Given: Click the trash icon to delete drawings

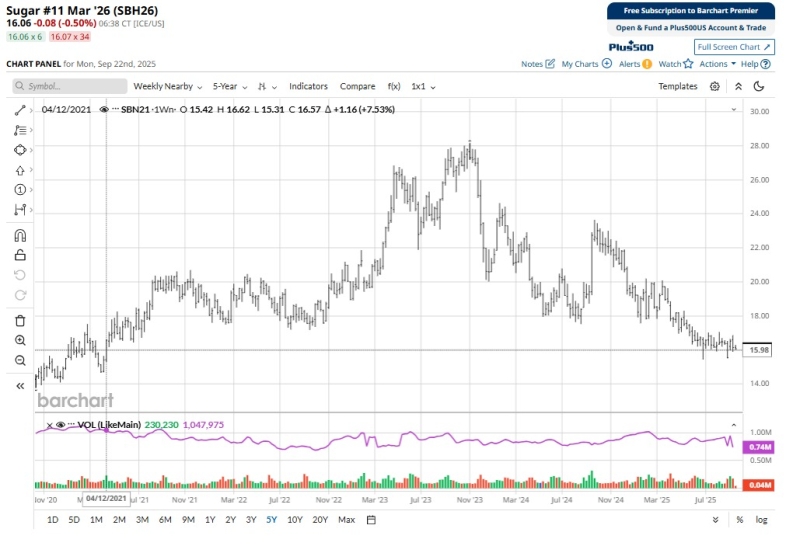Looking at the screenshot, I should (19, 321).
